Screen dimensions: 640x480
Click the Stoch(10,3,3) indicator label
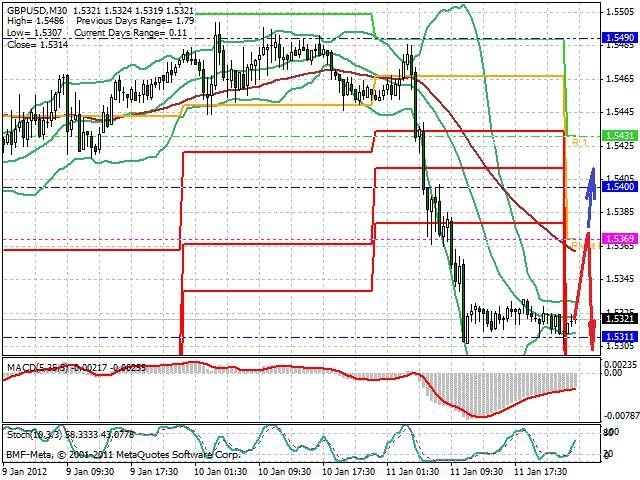[34, 435]
